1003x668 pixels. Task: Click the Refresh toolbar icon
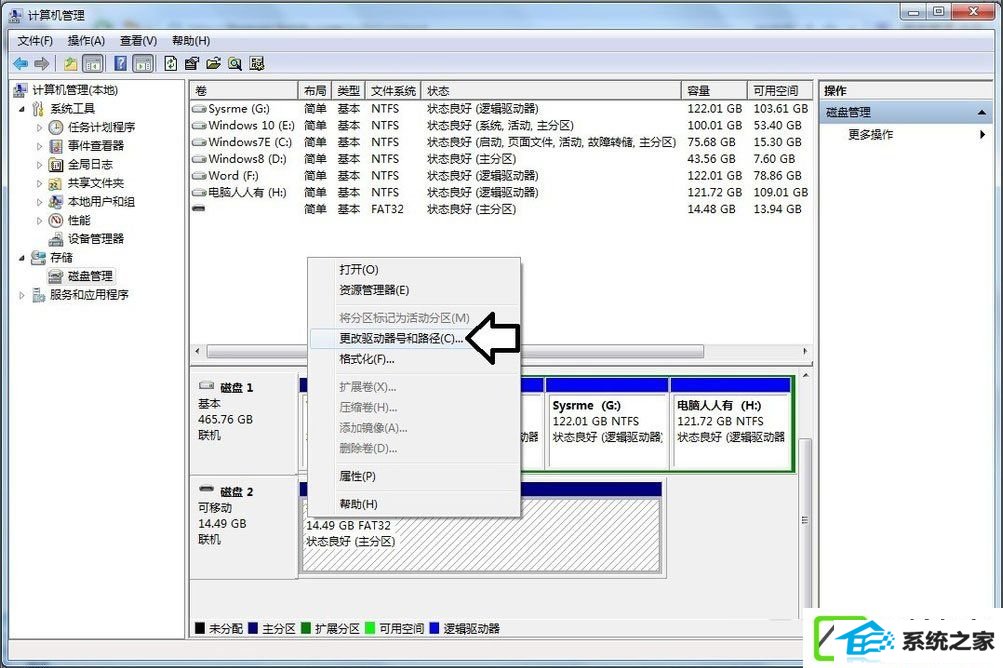171,63
